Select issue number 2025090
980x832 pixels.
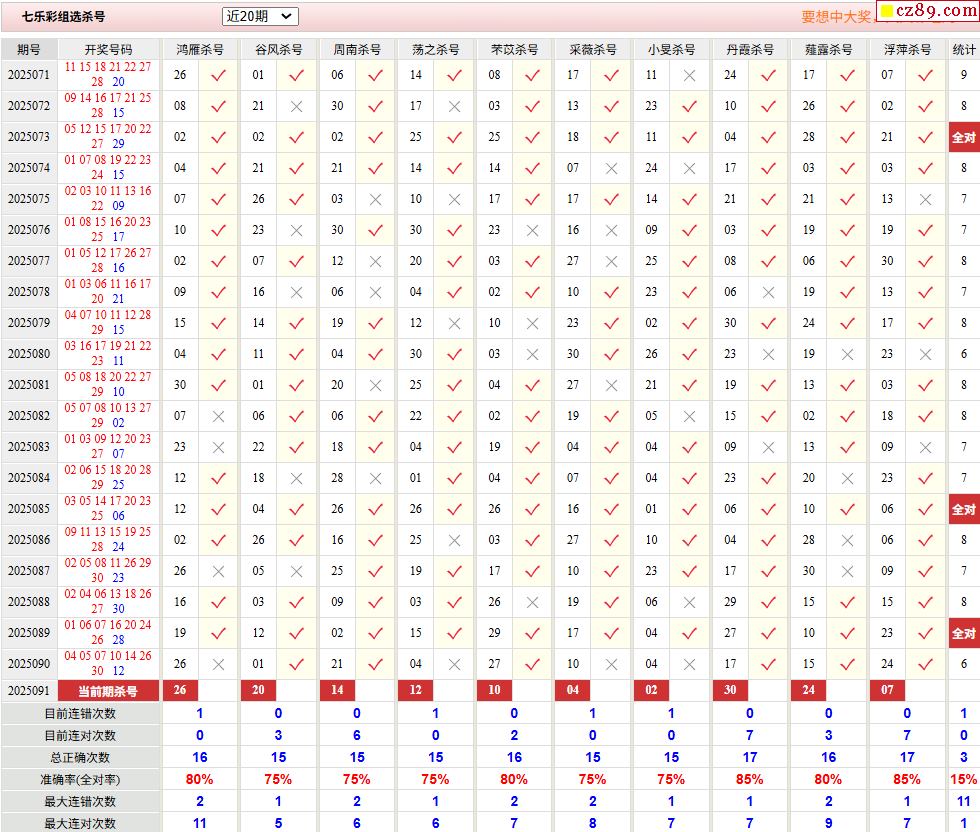click(x=29, y=664)
